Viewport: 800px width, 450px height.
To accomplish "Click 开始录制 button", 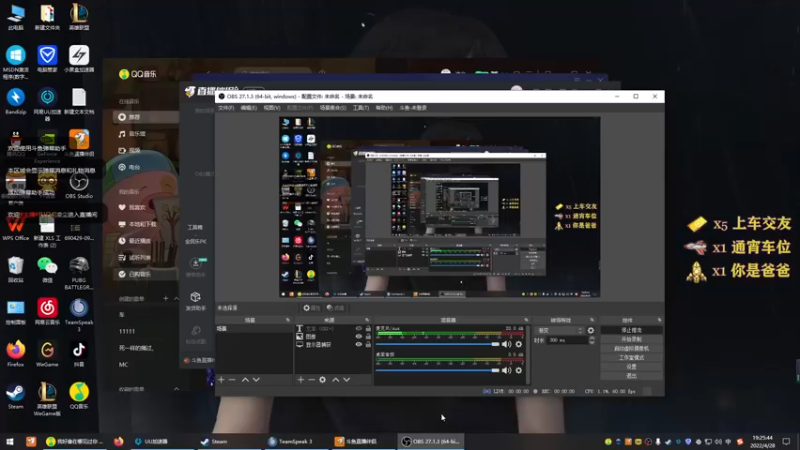I will click(x=632, y=339).
